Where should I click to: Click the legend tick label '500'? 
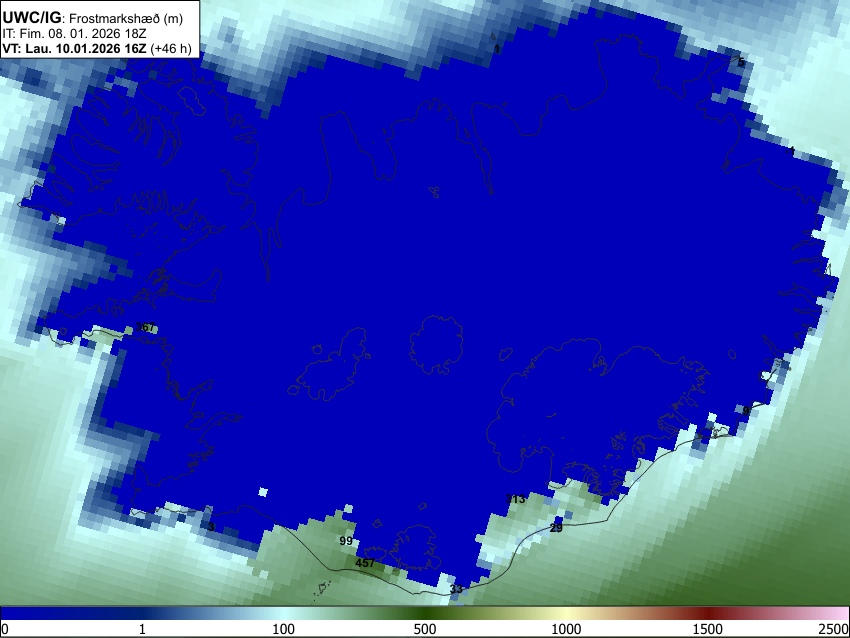424,629
